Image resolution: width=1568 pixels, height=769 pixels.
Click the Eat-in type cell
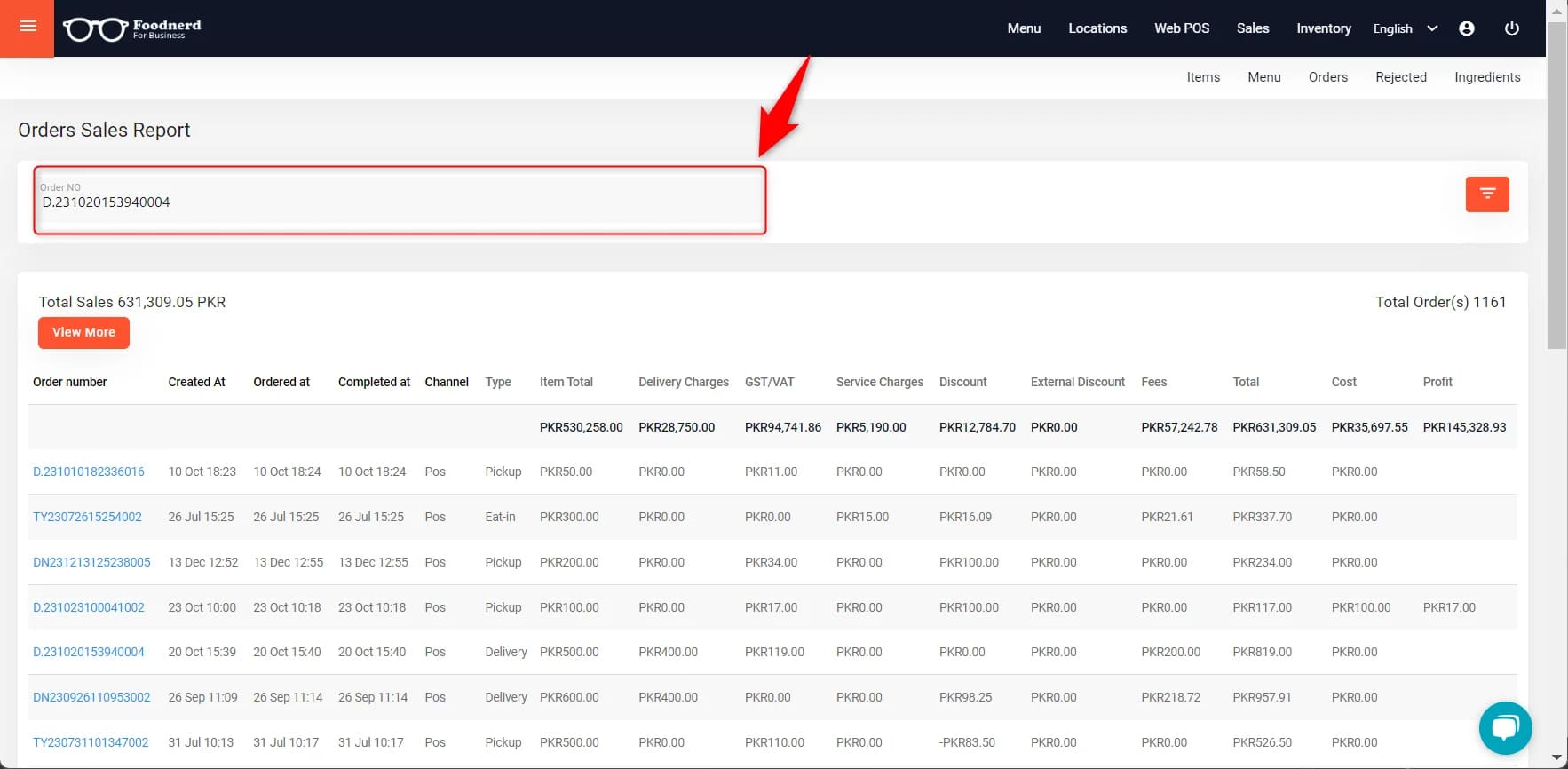pos(500,517)
